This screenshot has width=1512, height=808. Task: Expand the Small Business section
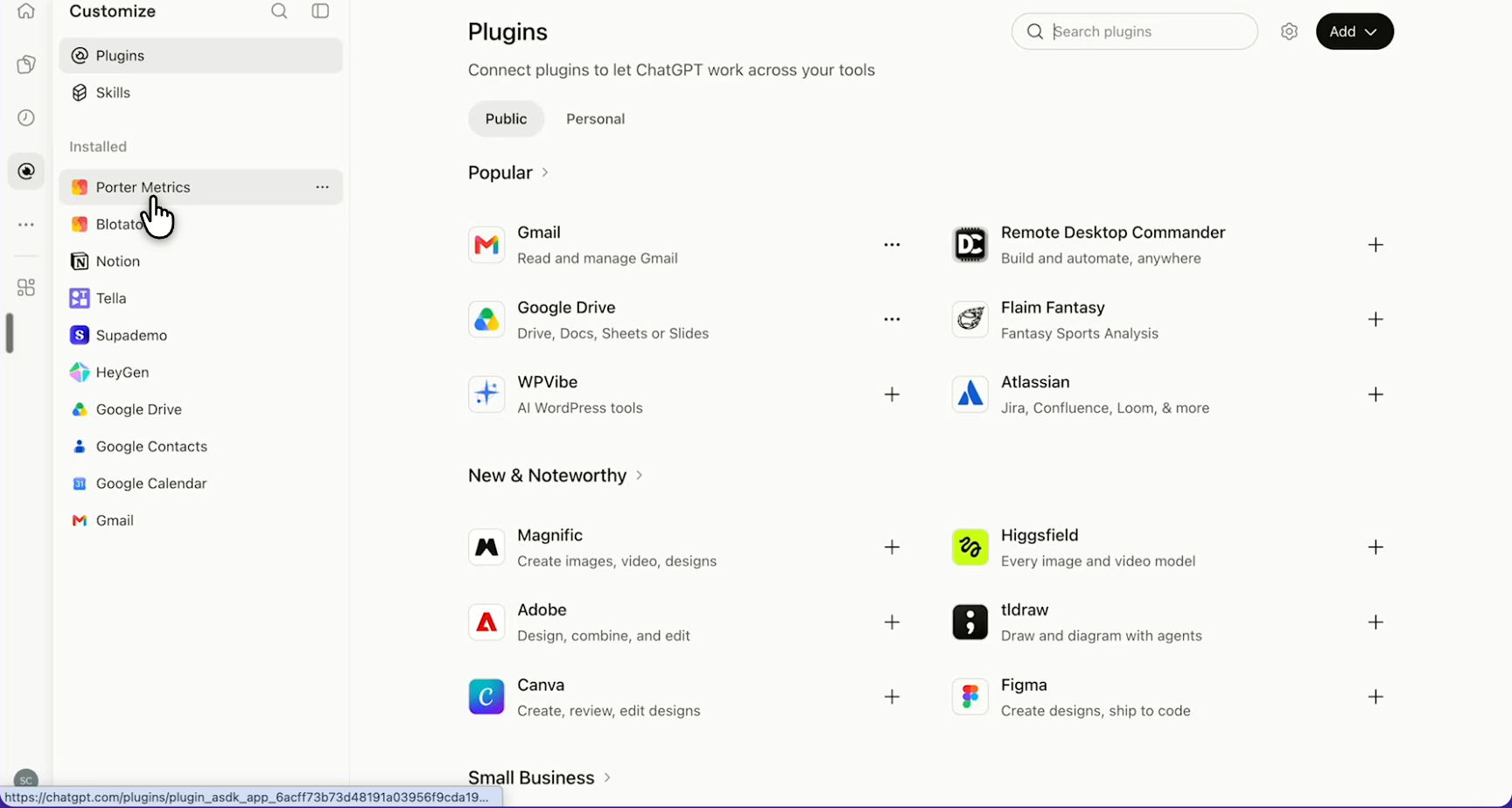coord(539,777)
